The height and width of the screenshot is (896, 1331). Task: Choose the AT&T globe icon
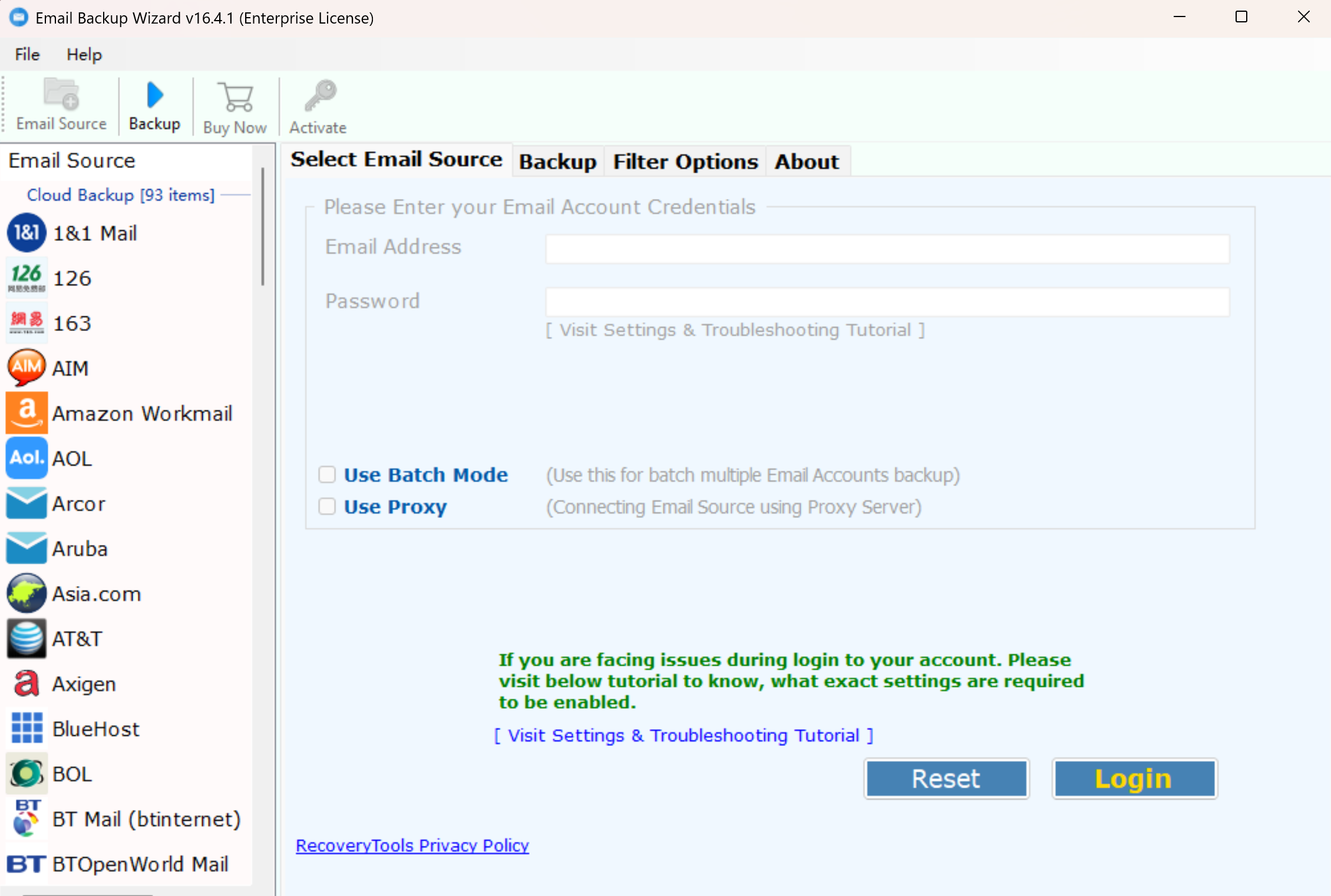point(27,638)
